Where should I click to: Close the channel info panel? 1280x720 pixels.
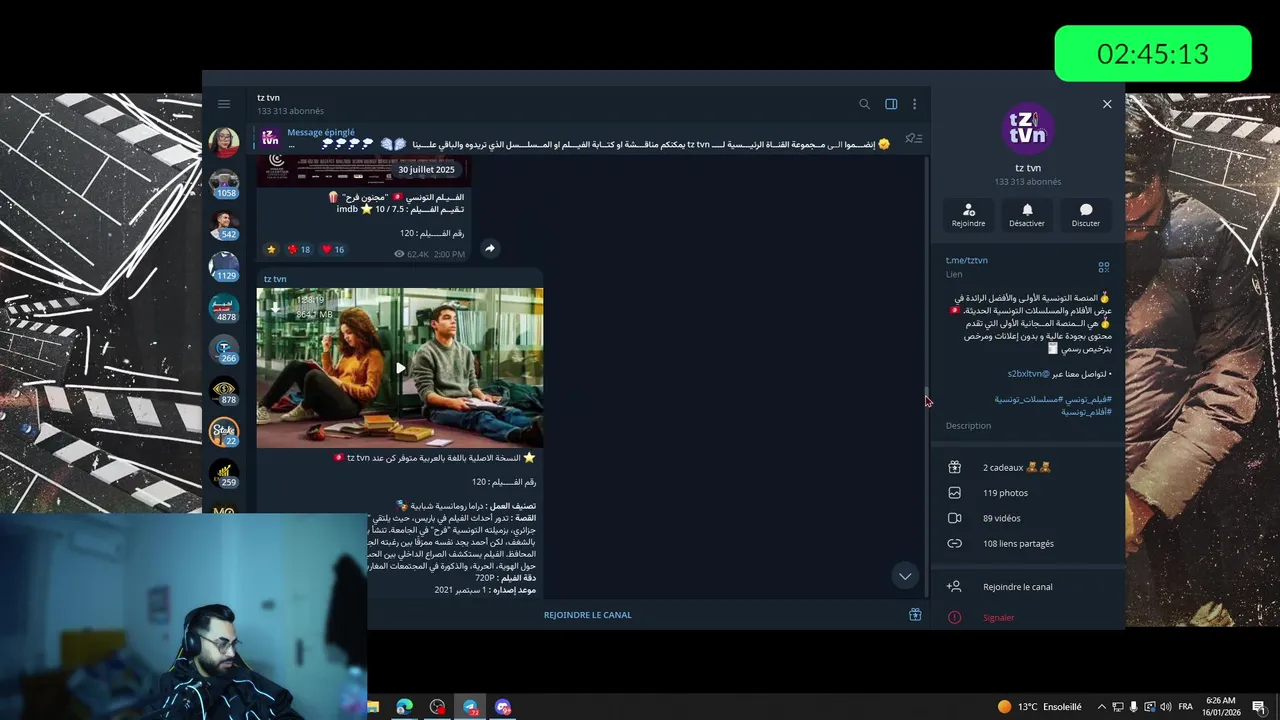coord(1107,104)
